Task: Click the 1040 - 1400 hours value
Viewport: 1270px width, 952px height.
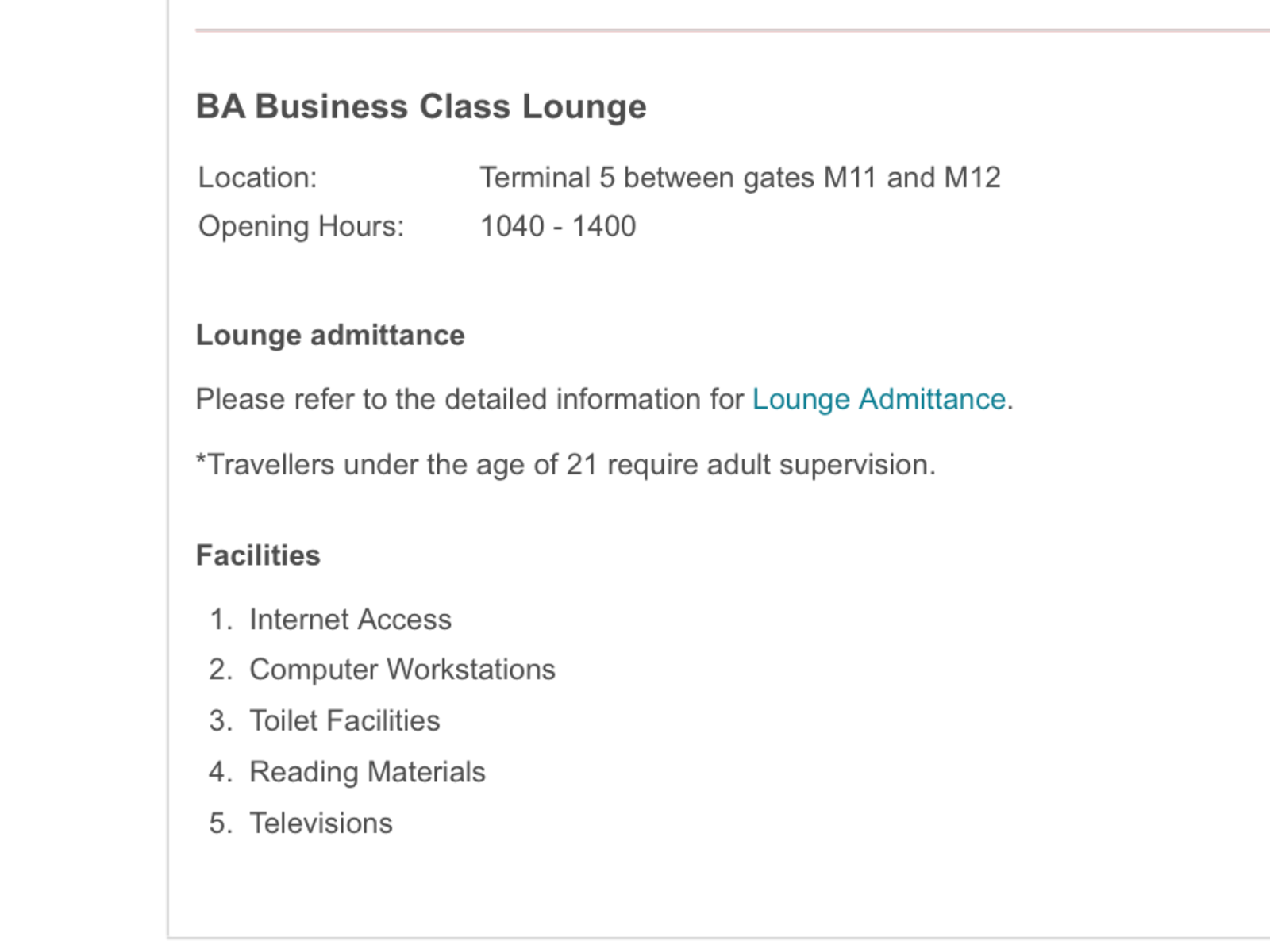Action: point(557,227)
